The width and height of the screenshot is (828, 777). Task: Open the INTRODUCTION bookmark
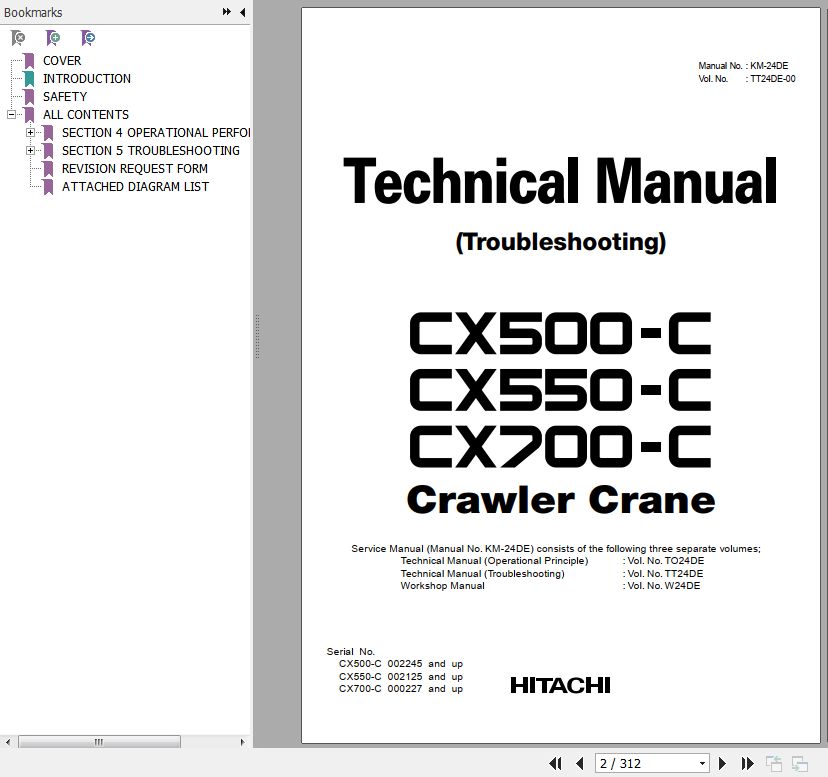[x=87, y=79]
